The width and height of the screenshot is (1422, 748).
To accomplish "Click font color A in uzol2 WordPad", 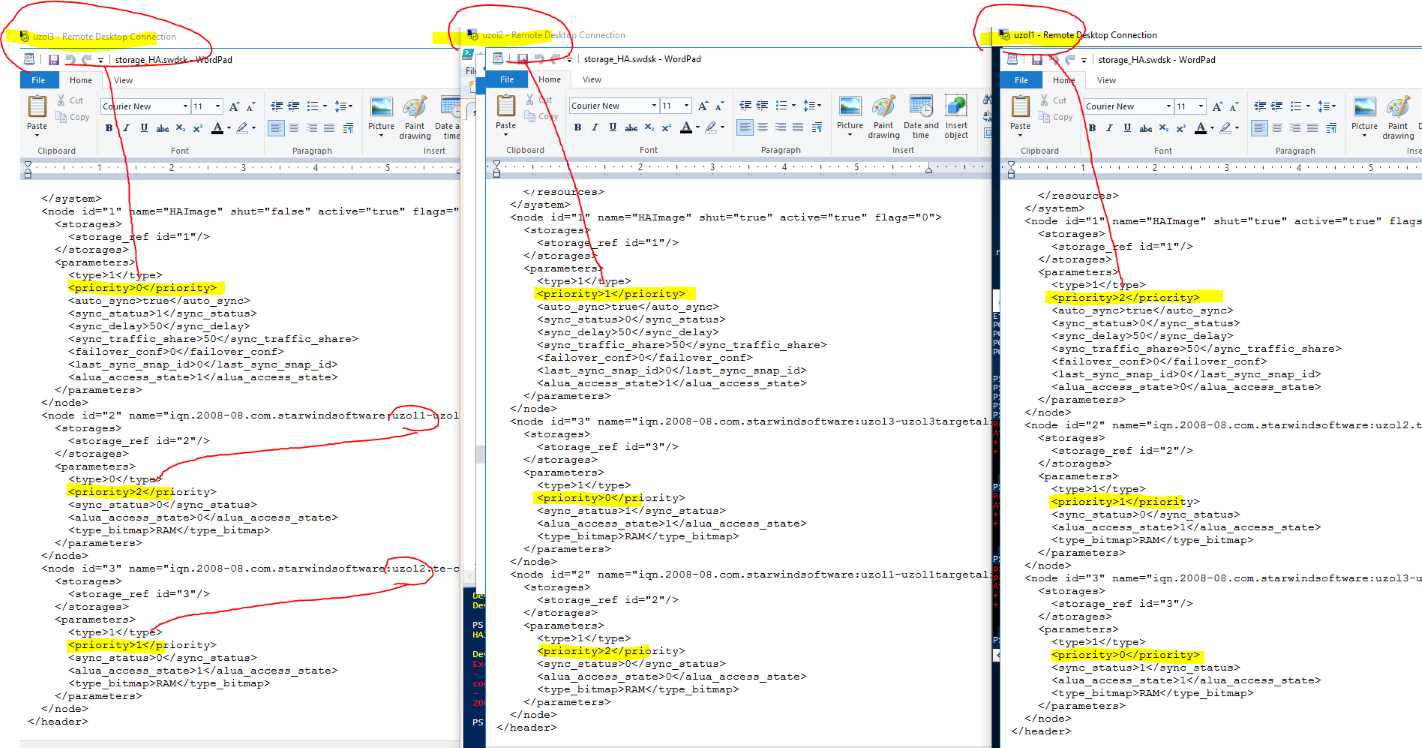I will pos(688,127).
